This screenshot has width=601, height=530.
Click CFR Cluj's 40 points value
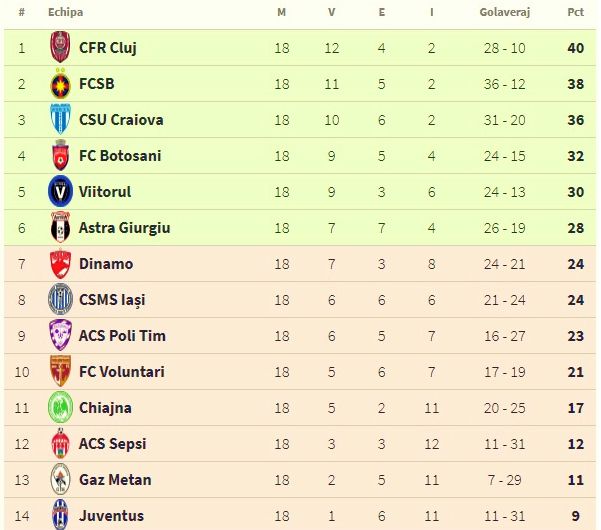(575, 48)
